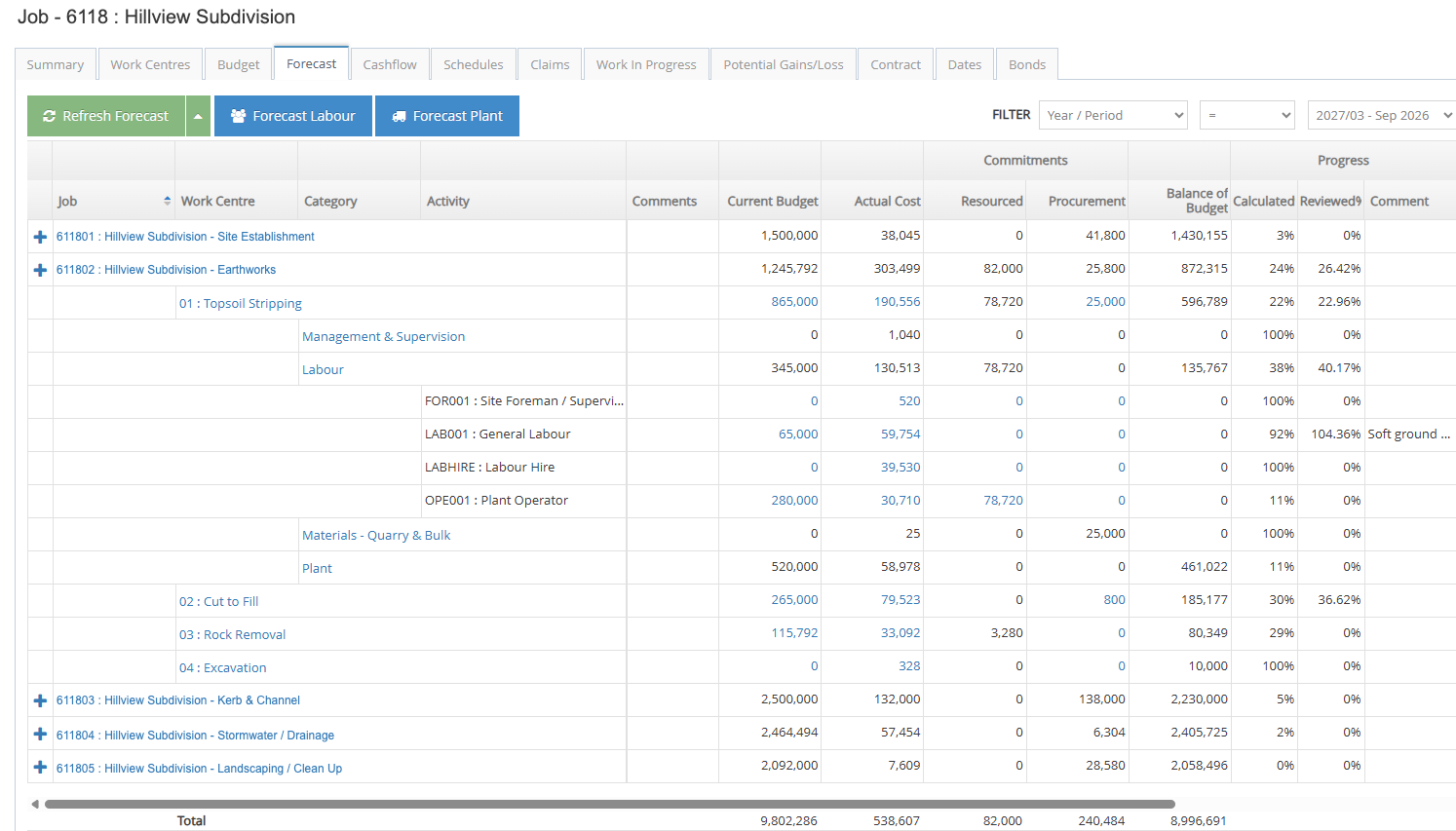
Task: Open the Management & Supervision category link
Action: [383, 336]
